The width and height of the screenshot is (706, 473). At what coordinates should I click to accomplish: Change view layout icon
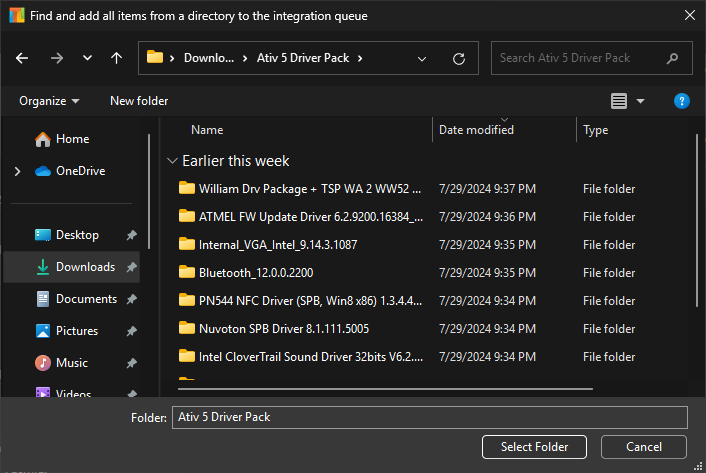click(619, 101)
